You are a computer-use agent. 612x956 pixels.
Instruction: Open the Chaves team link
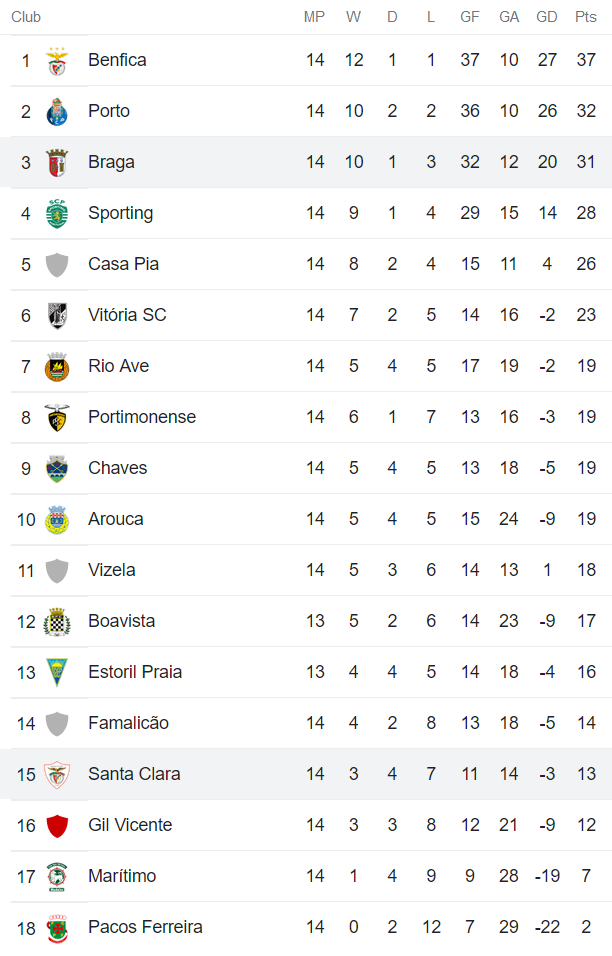click(117, 468)
